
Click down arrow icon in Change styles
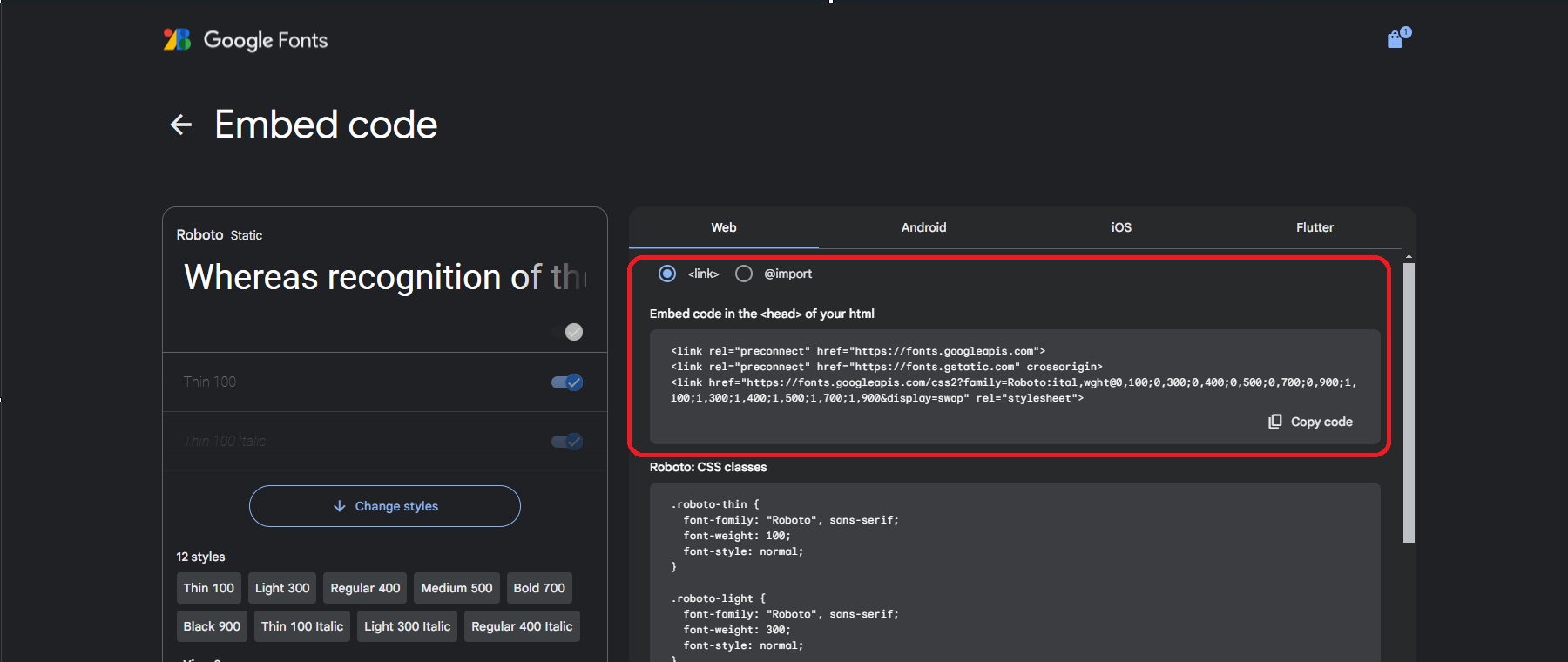tap(340, 506)
